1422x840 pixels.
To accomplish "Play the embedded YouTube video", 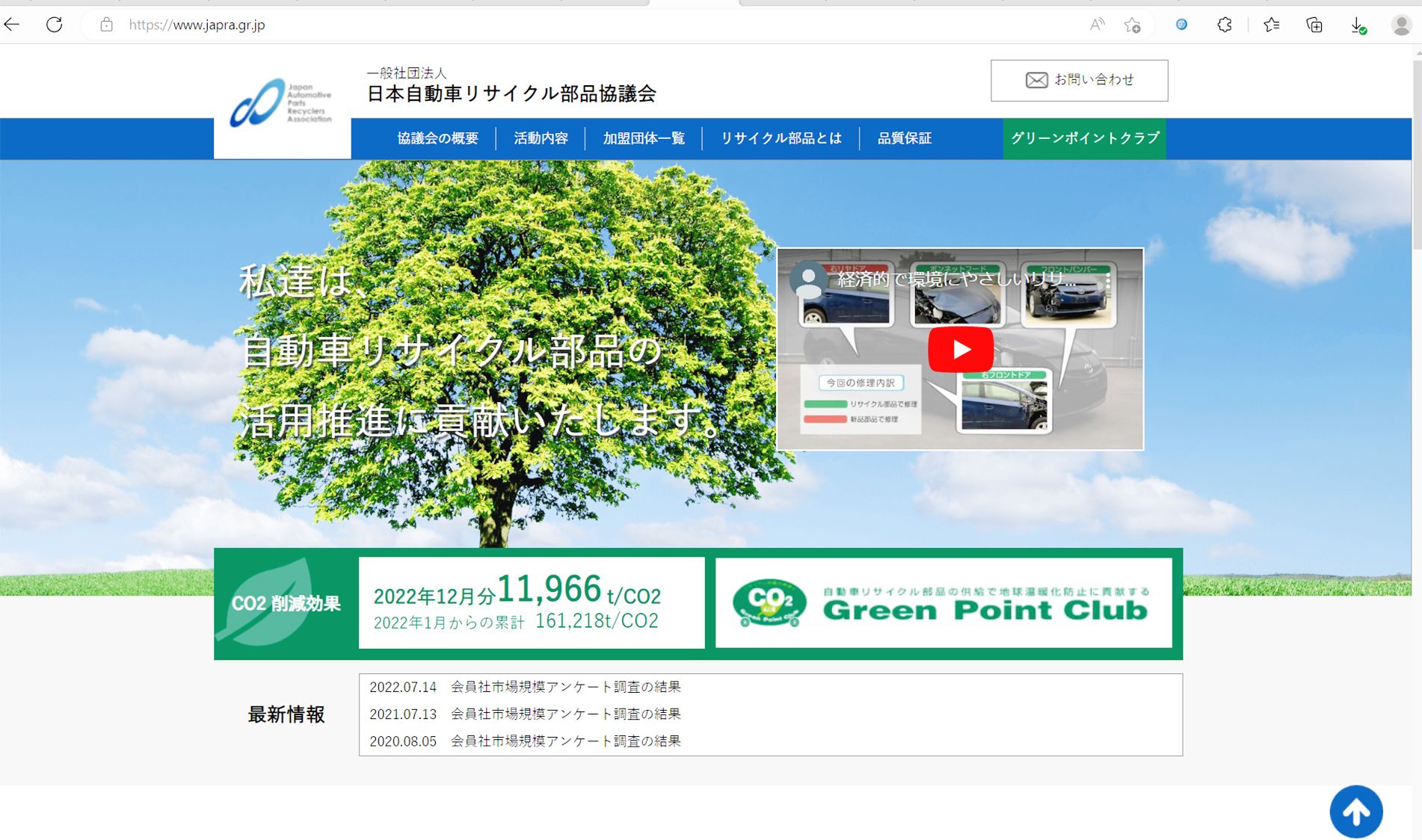I will point(960,349).
